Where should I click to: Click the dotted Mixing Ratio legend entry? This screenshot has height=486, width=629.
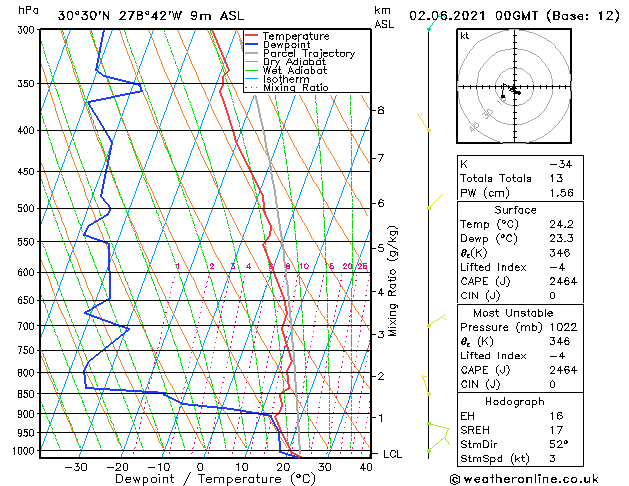[287, 87]
